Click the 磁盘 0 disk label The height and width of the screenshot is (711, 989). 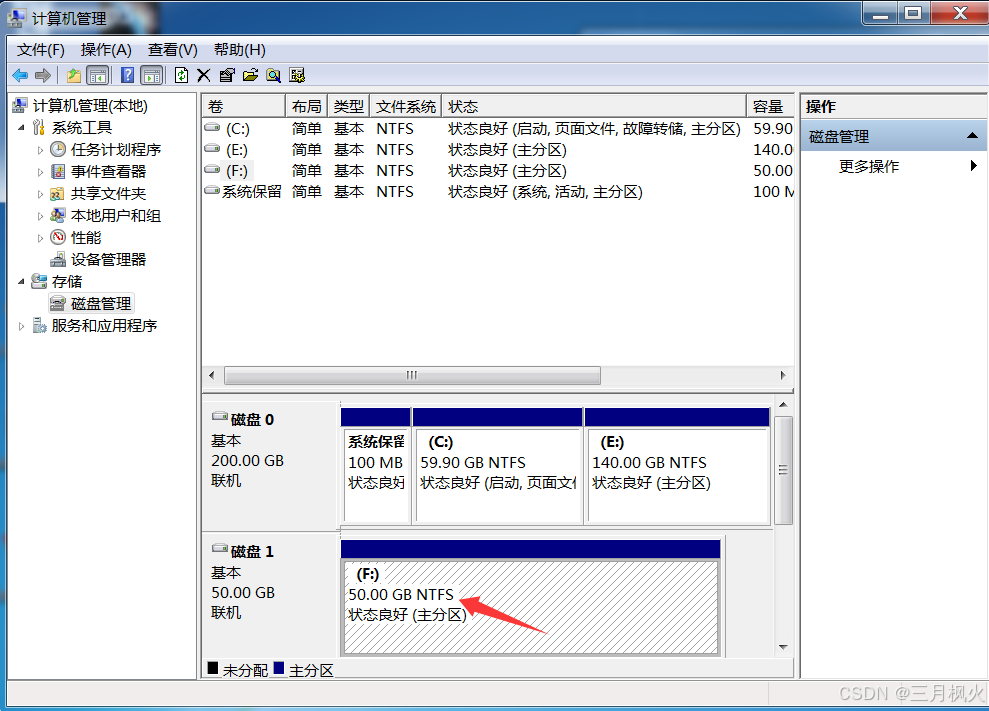click(252, 420)
